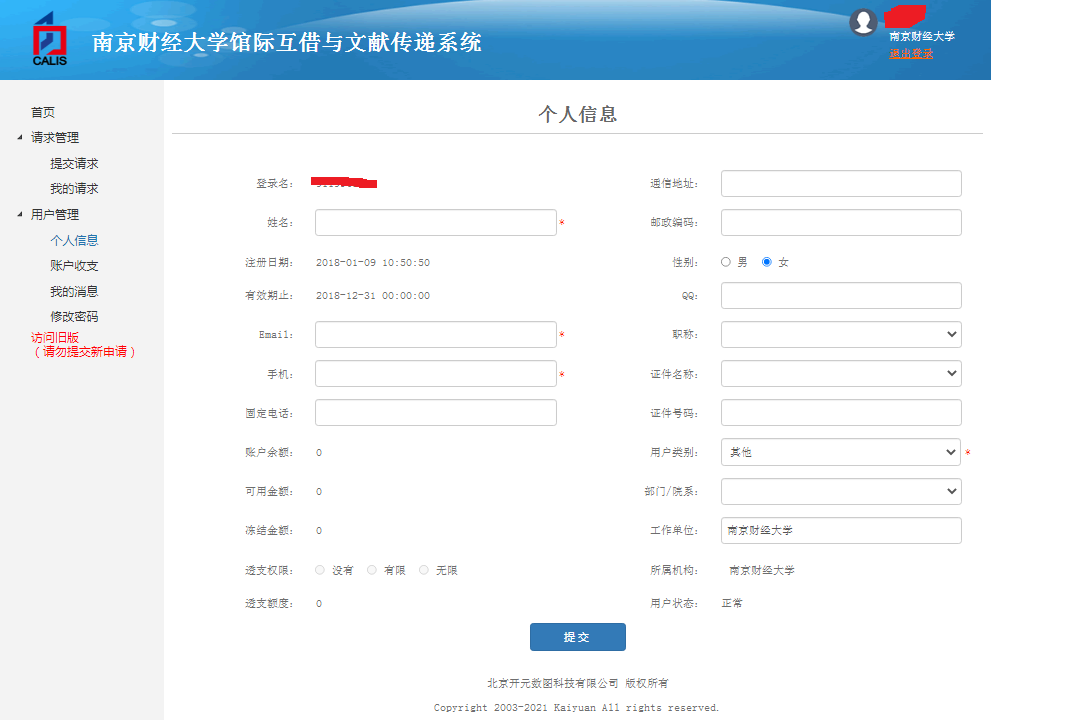The height and width of the screenshot is (720, 1066).
Task: Select the 女 gender radio button
Action: (x=766, y=262)
